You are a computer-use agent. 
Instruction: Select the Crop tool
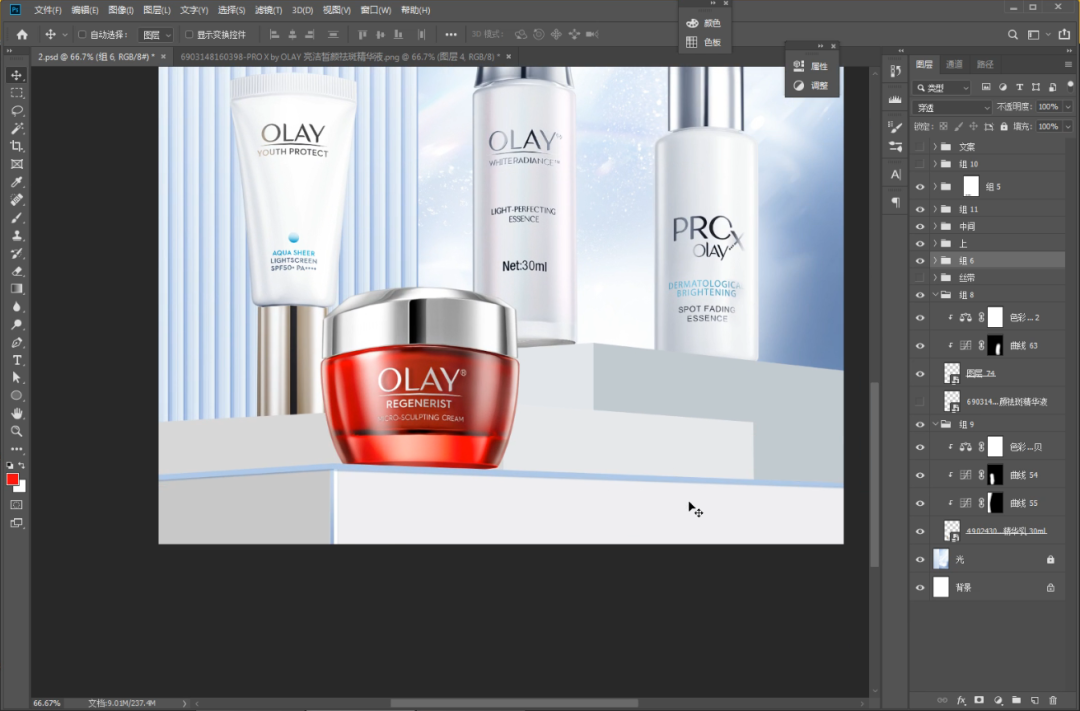[17, 146]
